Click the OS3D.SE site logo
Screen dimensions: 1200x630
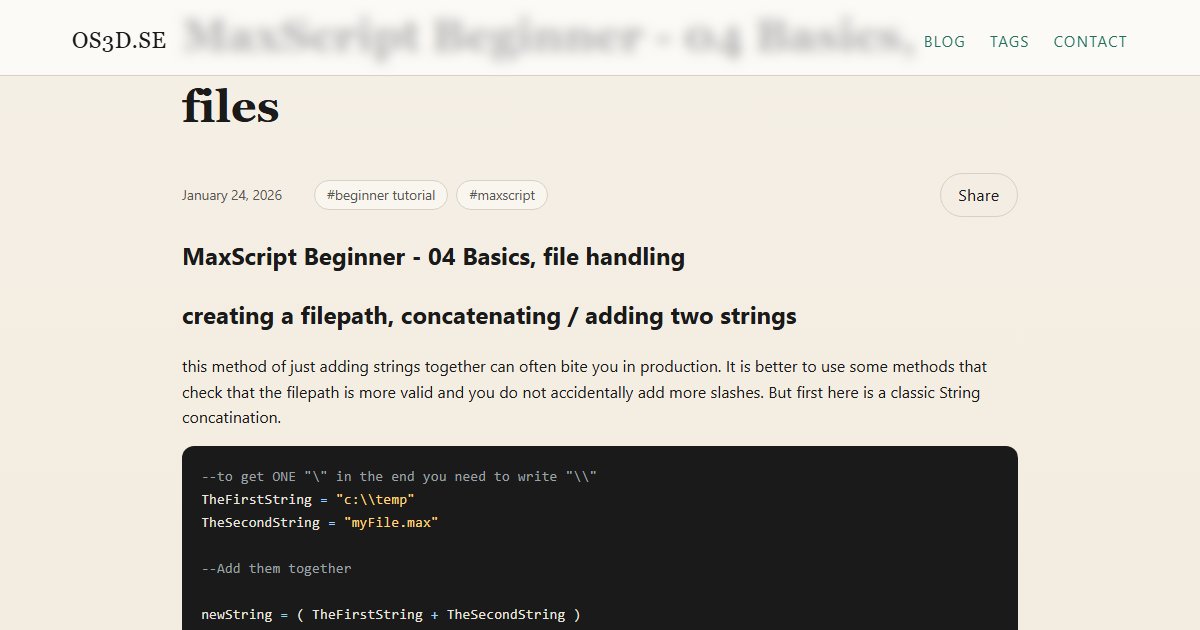click(x=119, y=41)
